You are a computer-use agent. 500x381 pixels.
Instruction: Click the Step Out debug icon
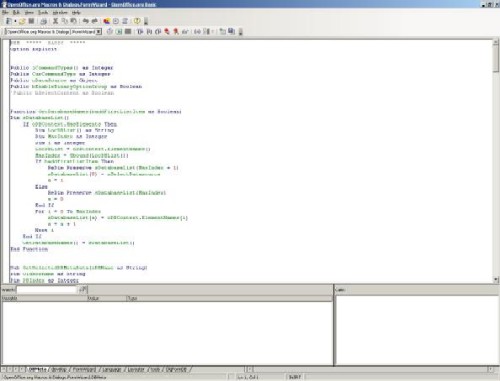158,32
